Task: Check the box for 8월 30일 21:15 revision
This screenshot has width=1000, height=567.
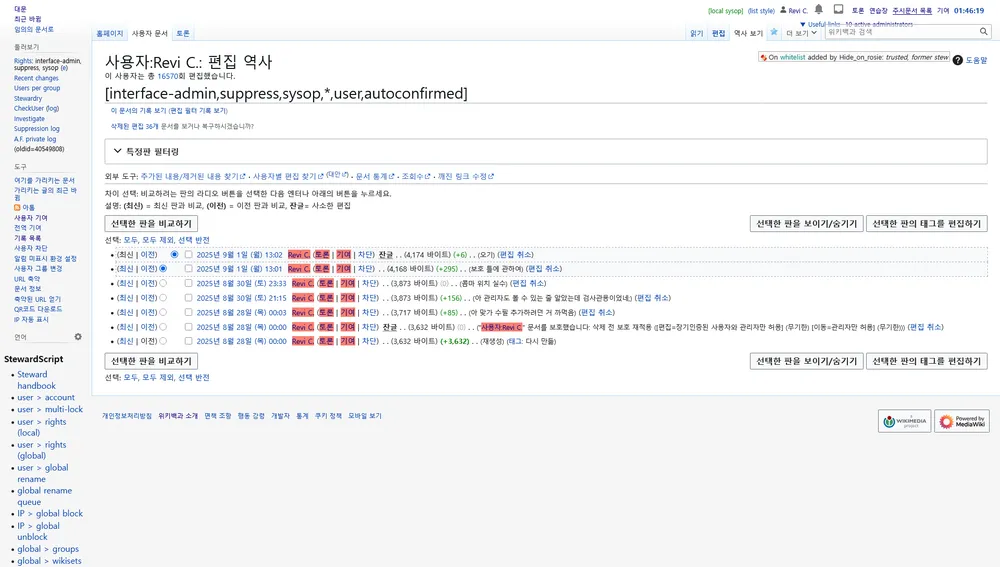Action: (188, 298)
